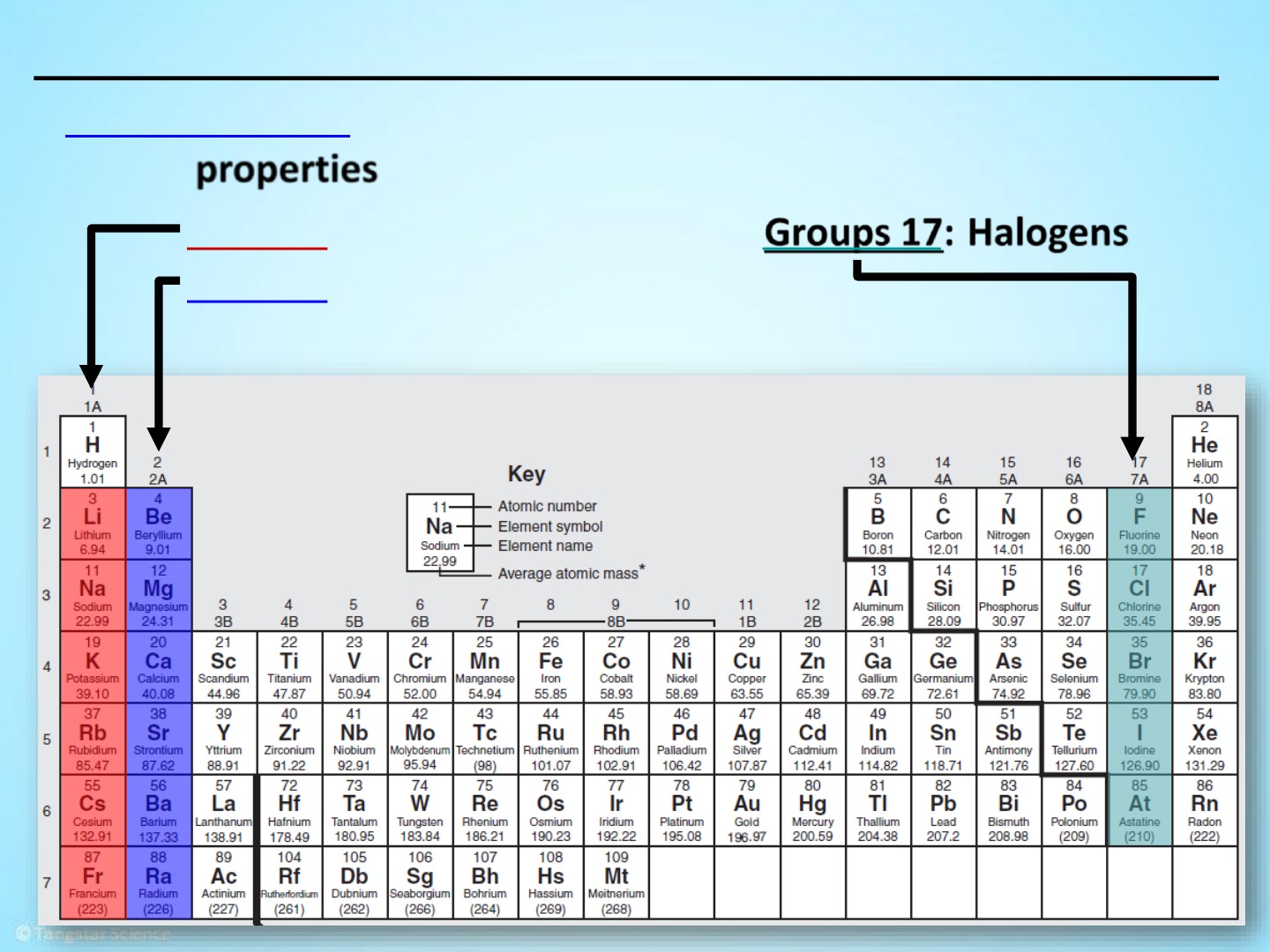Click the Rubidium element cell
This screenshot has height=952, width=1270.
93,739
